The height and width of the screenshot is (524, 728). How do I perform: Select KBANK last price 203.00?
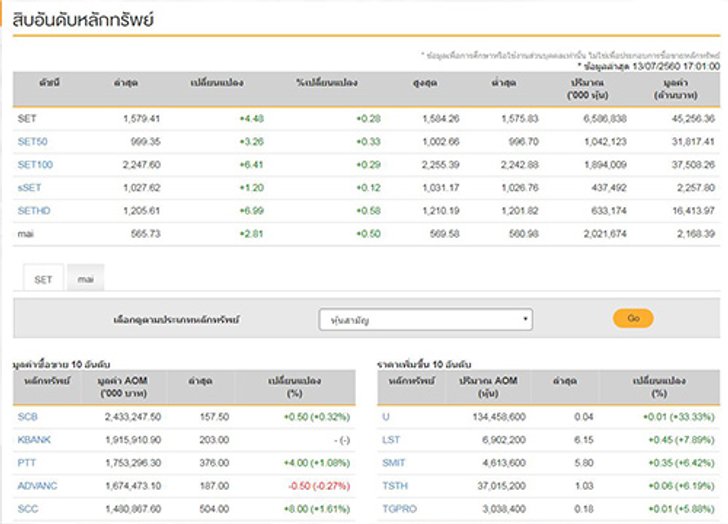pyautogui.click(x=214, y=440)
